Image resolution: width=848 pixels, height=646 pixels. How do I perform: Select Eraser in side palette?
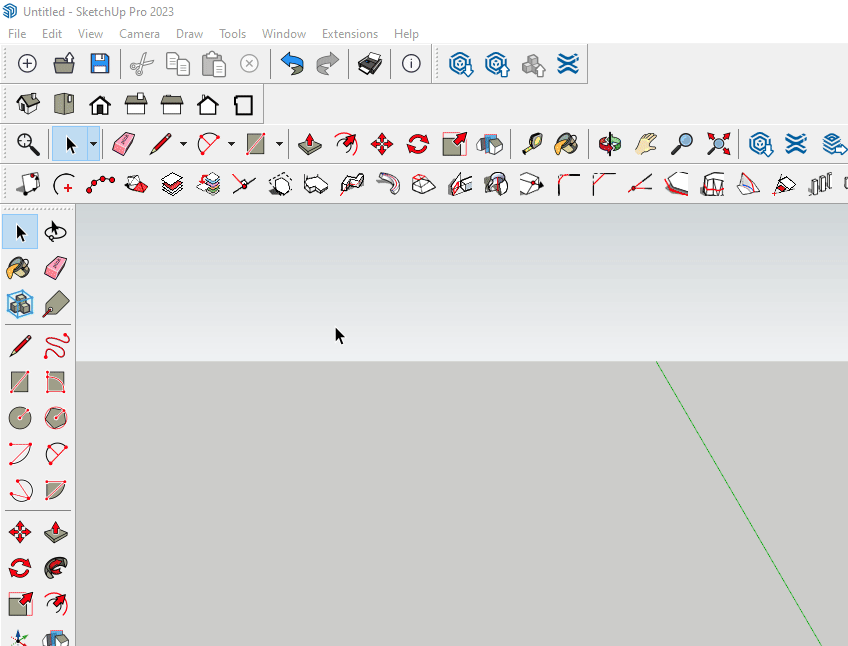(x=55, y=268)
